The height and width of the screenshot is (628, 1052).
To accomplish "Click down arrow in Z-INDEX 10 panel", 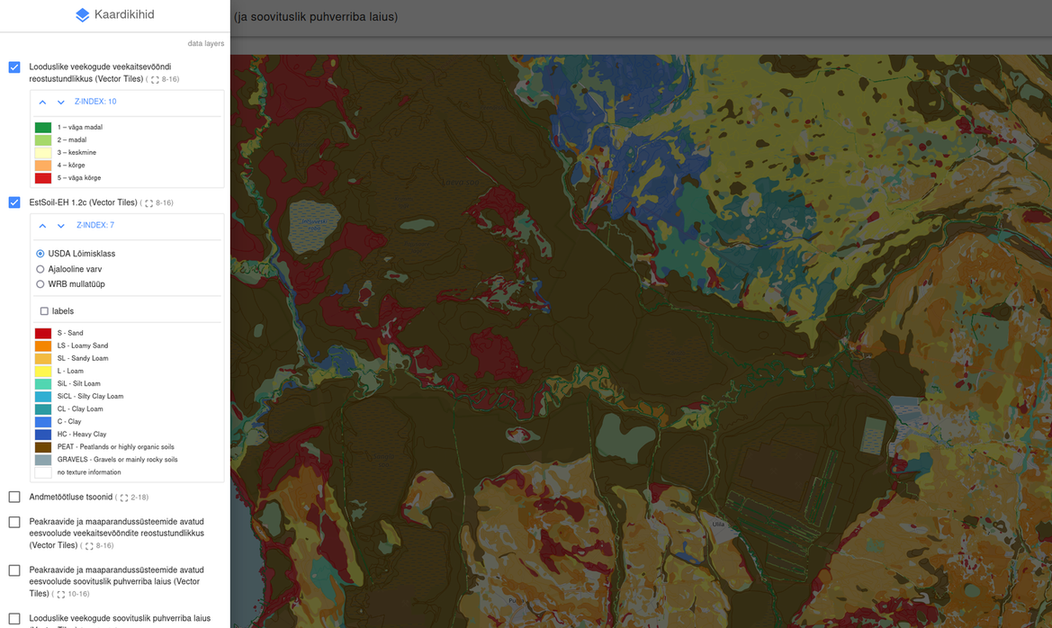I will click(60, 102).
